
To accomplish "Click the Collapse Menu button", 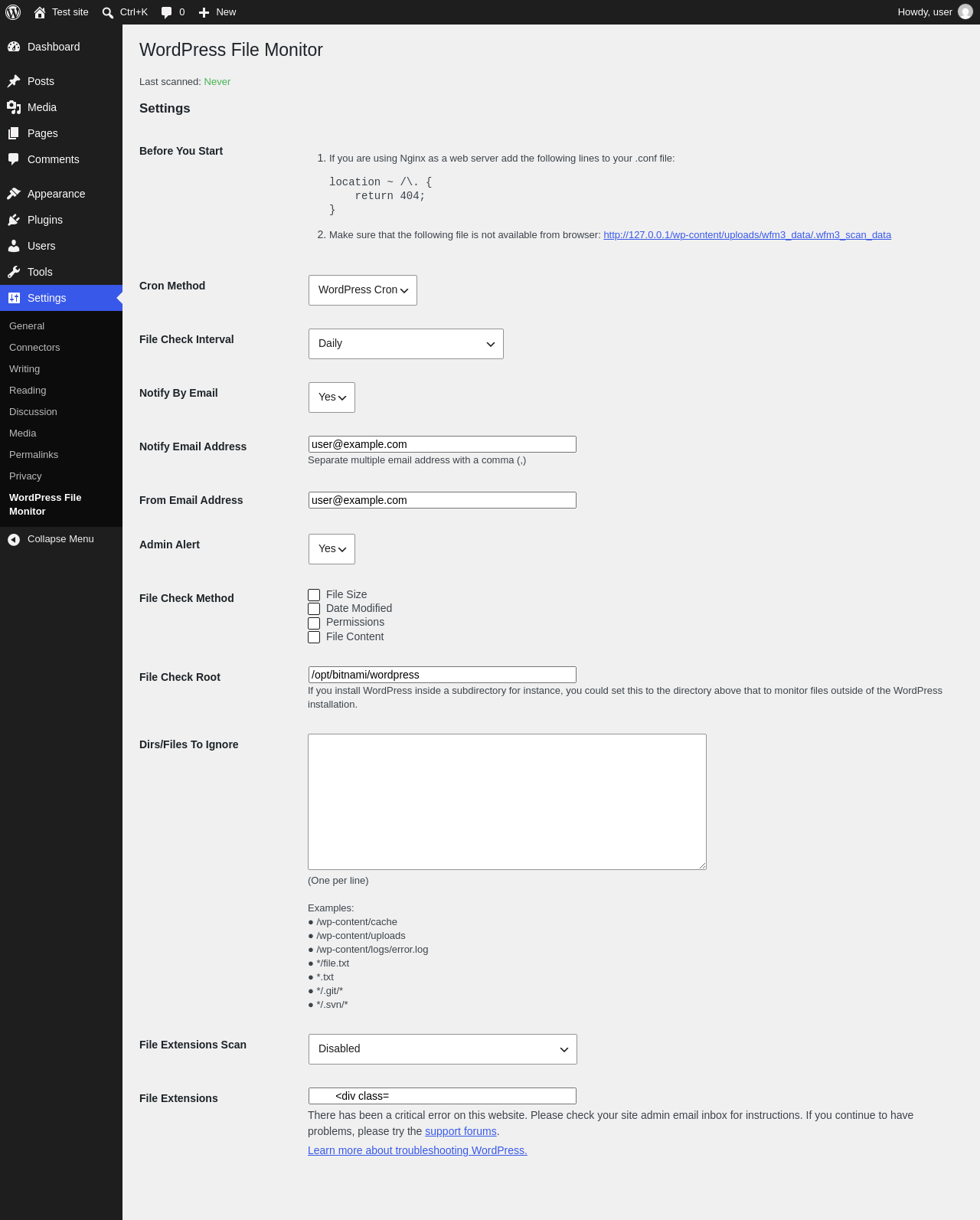I will point(61,539).
